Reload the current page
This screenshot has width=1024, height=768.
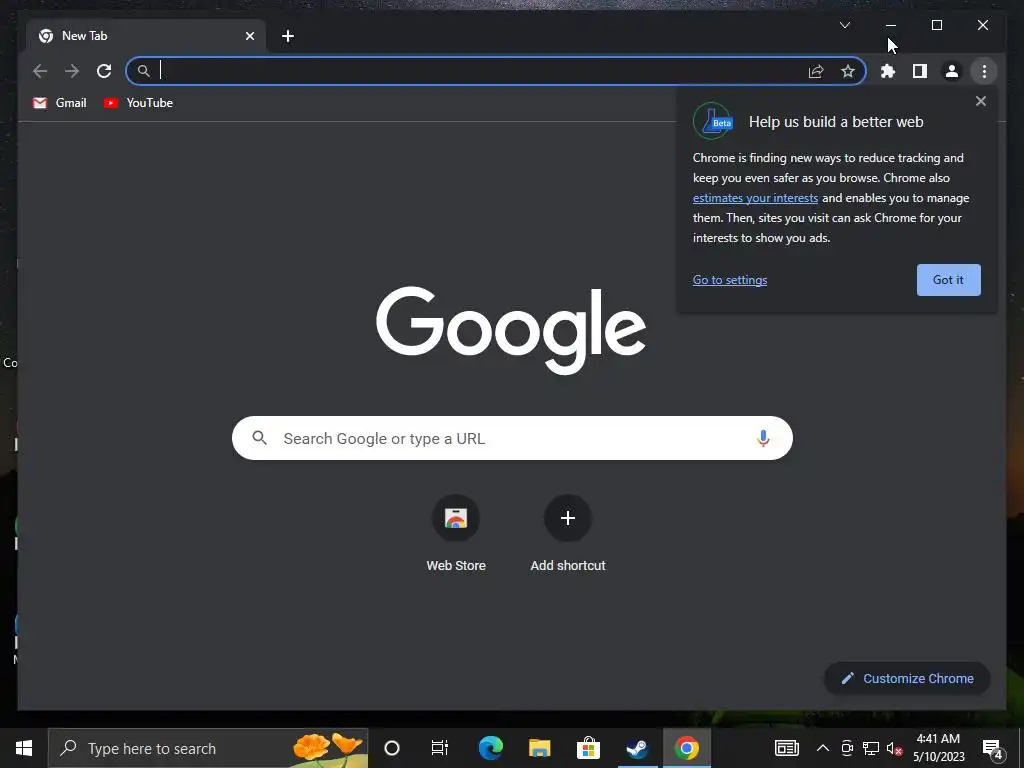click(x=104, y=71)
